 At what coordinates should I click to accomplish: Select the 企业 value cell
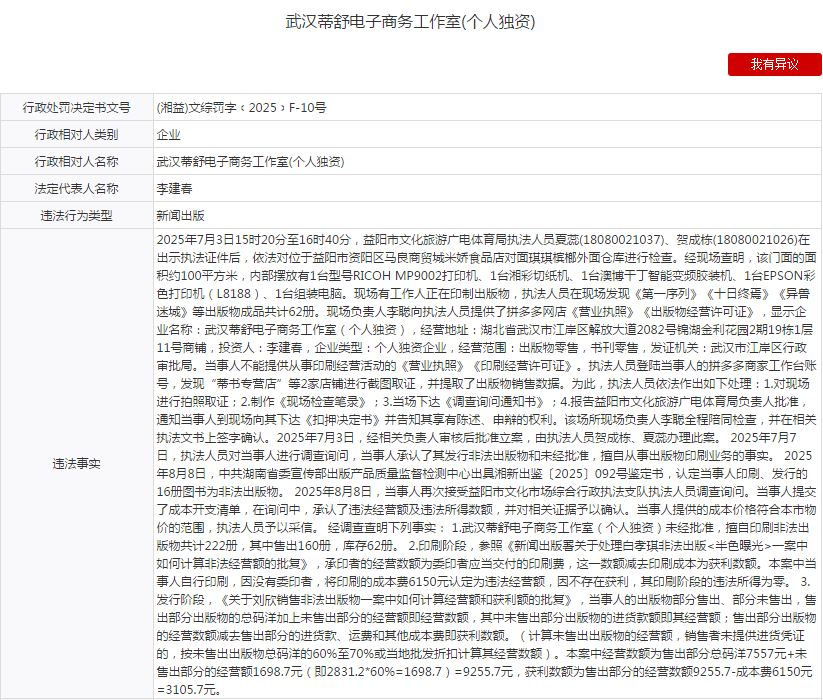click(x=169, y=134)
